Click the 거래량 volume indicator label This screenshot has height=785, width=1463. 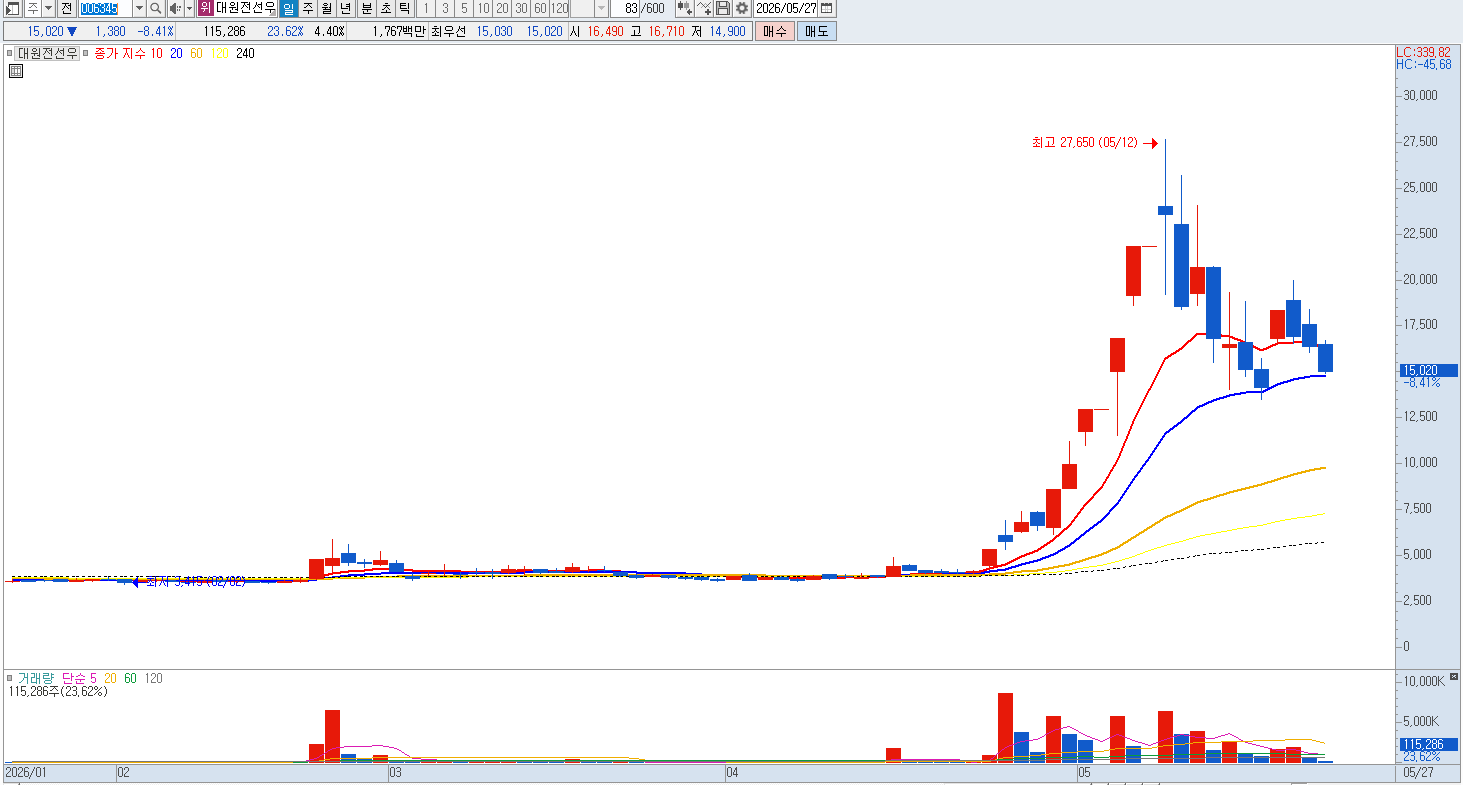click(x=37, y=679)
